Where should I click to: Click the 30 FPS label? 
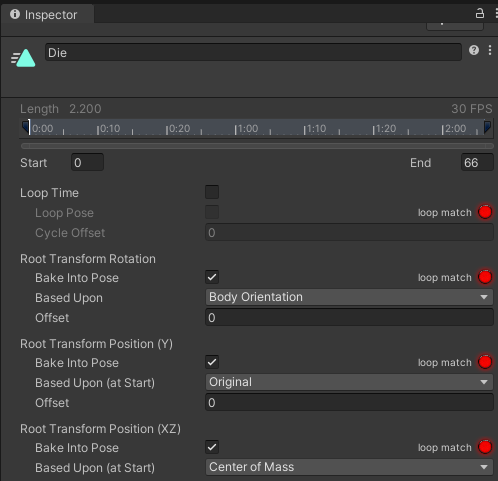[x=472, y=109]
